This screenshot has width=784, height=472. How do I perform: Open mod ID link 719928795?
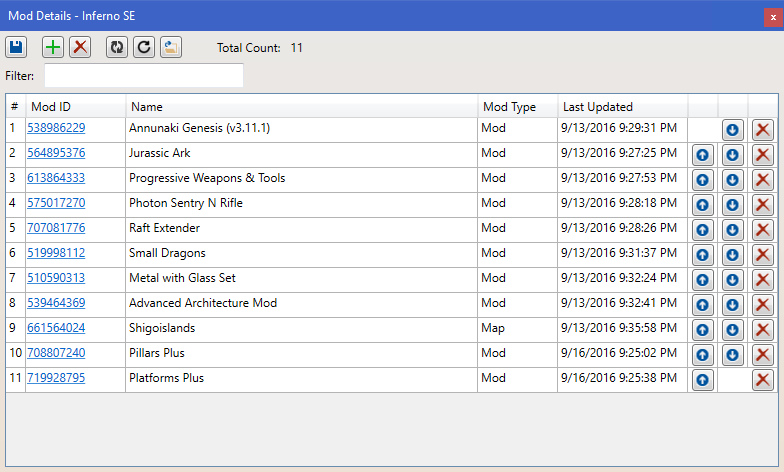pyautogui.click(x=56, y=378)
